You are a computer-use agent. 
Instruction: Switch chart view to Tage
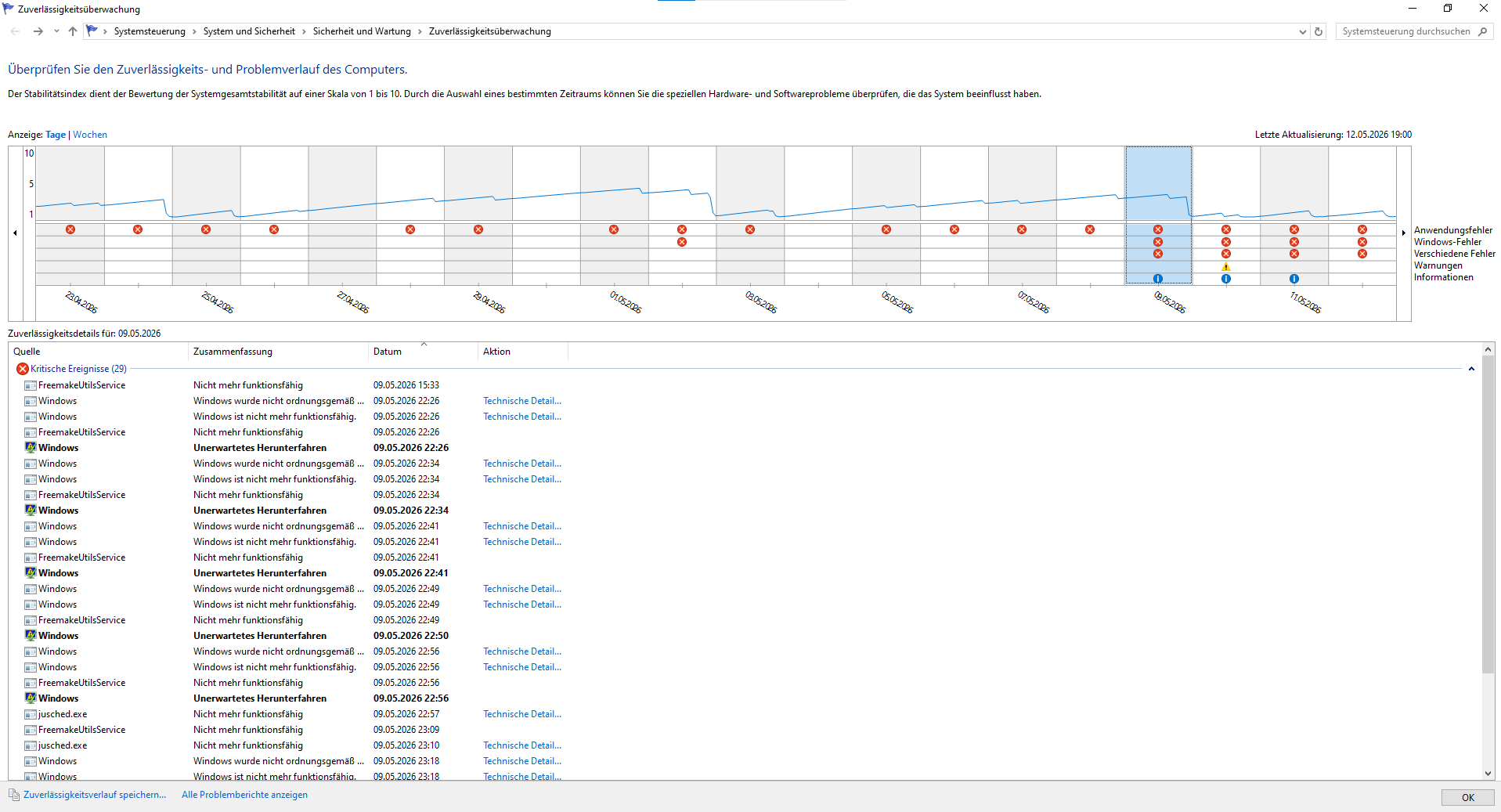pos(56,135)
